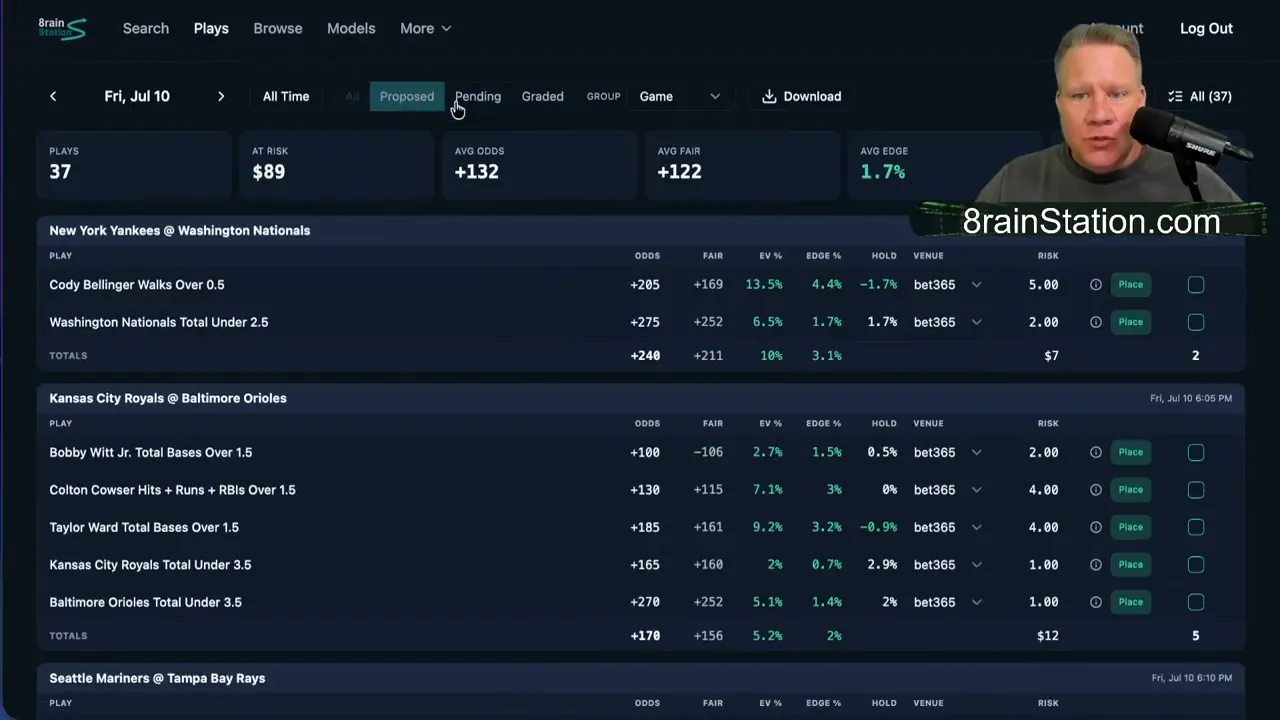Expand venue dropdown for Baltimore Orioles Total row
This screenshot has height=720, width=1280.
click(976, 602)
